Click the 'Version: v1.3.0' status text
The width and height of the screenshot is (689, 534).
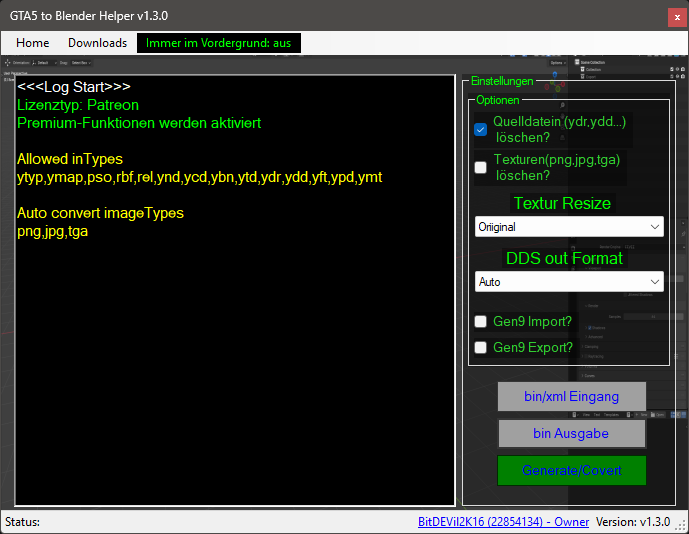[633, 522]
